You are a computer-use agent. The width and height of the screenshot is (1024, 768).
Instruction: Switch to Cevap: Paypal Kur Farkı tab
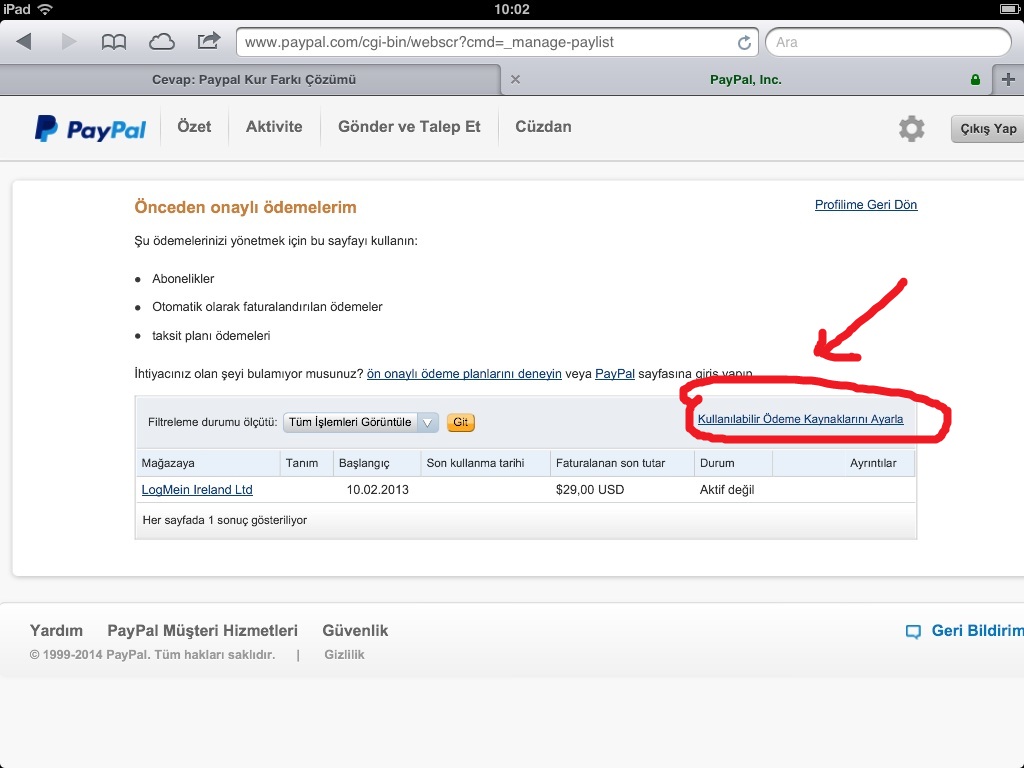pyautogui.click(x=253, y=80)
